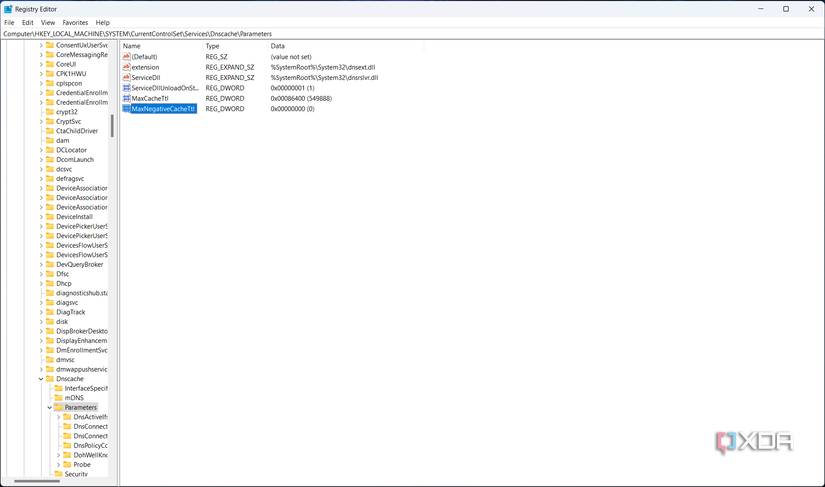Select the MaxCacheTtl DWORD icon
Image resolution: width=825 pixels, height=487 pixels.
[126, 98]
